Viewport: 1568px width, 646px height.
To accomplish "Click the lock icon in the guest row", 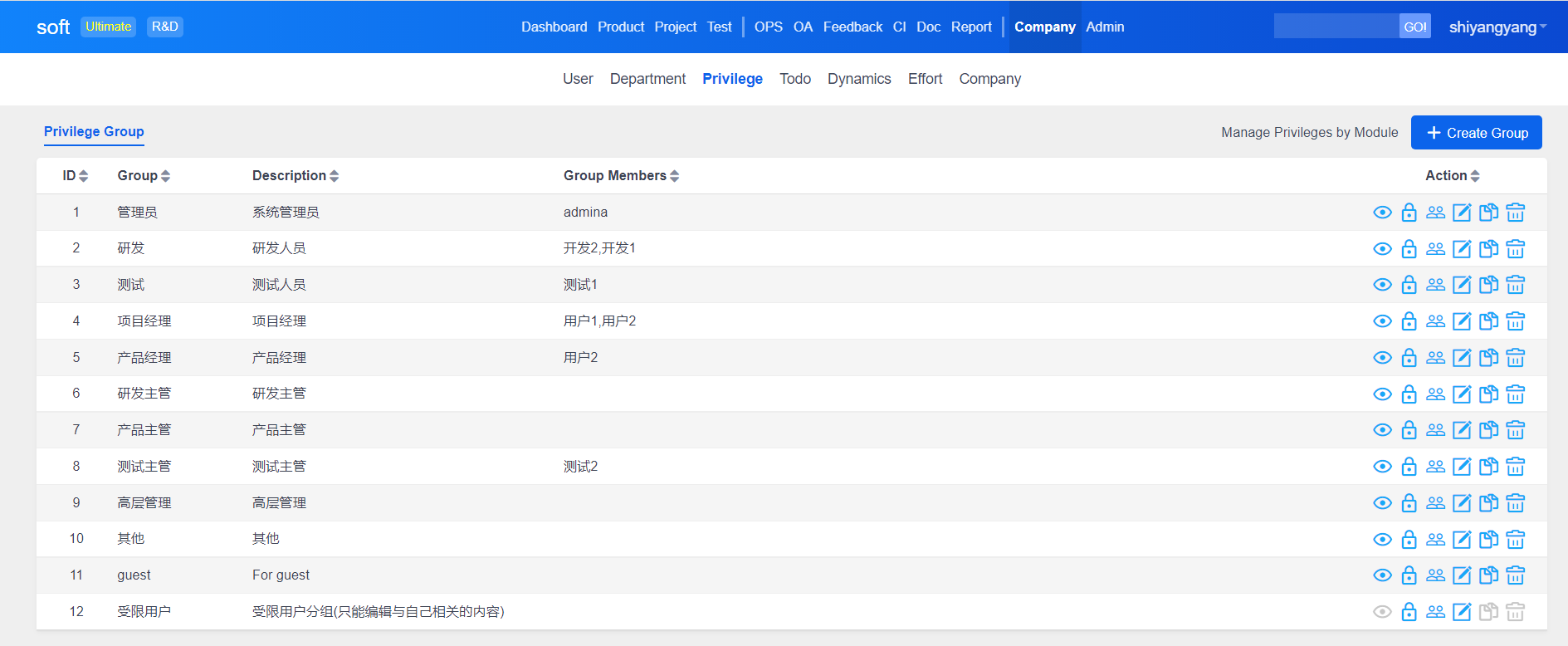I will (1409, 575).
